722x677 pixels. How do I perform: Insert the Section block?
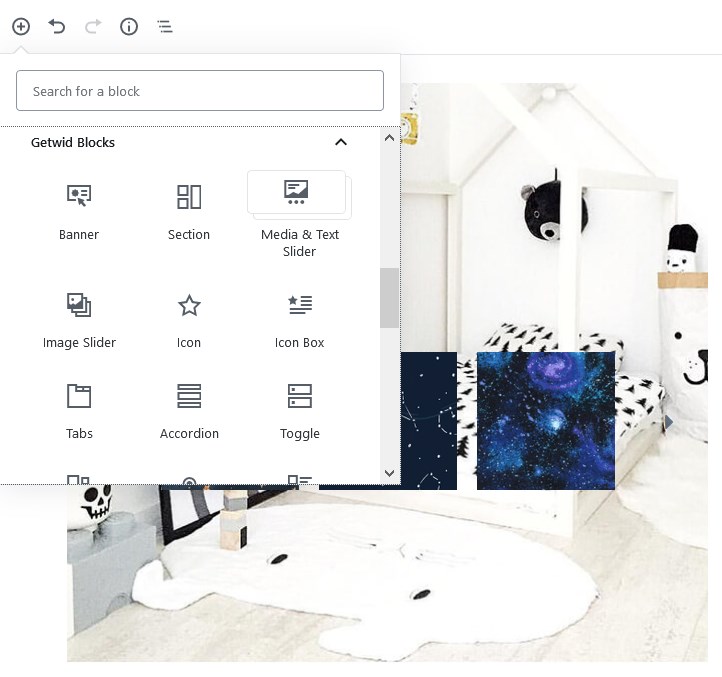(x=189, y=212)
